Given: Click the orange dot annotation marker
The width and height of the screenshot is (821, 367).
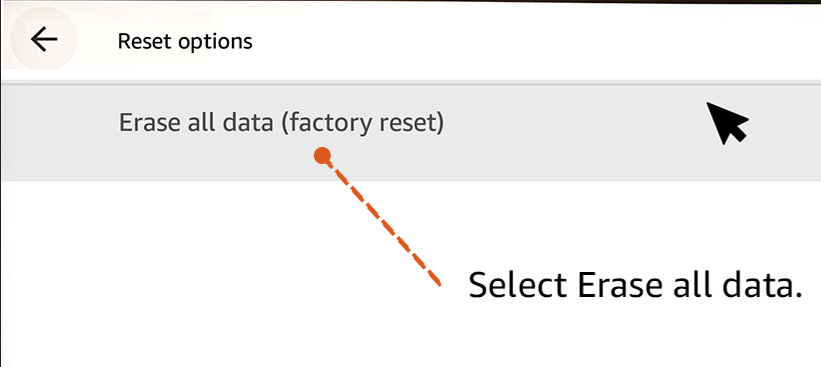Looking at the screenshot, I should [323, 156].
